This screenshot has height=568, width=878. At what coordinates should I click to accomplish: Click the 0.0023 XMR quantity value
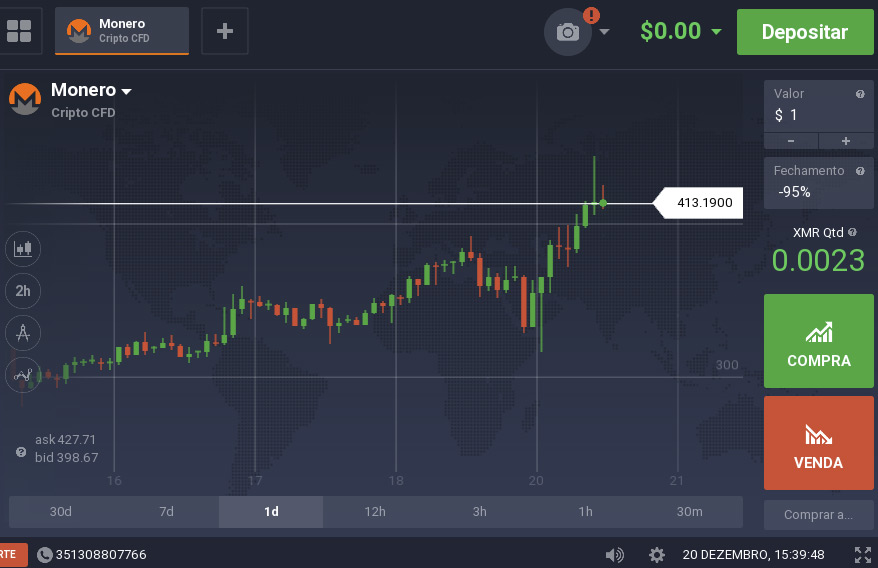818,261
